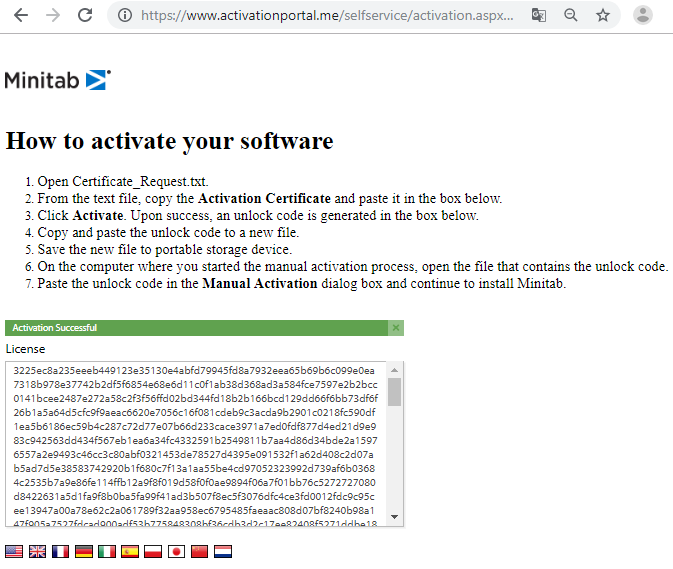Click the 'How to activate your software' heading
Screen dimensions: 673x569
pos(170,141)
